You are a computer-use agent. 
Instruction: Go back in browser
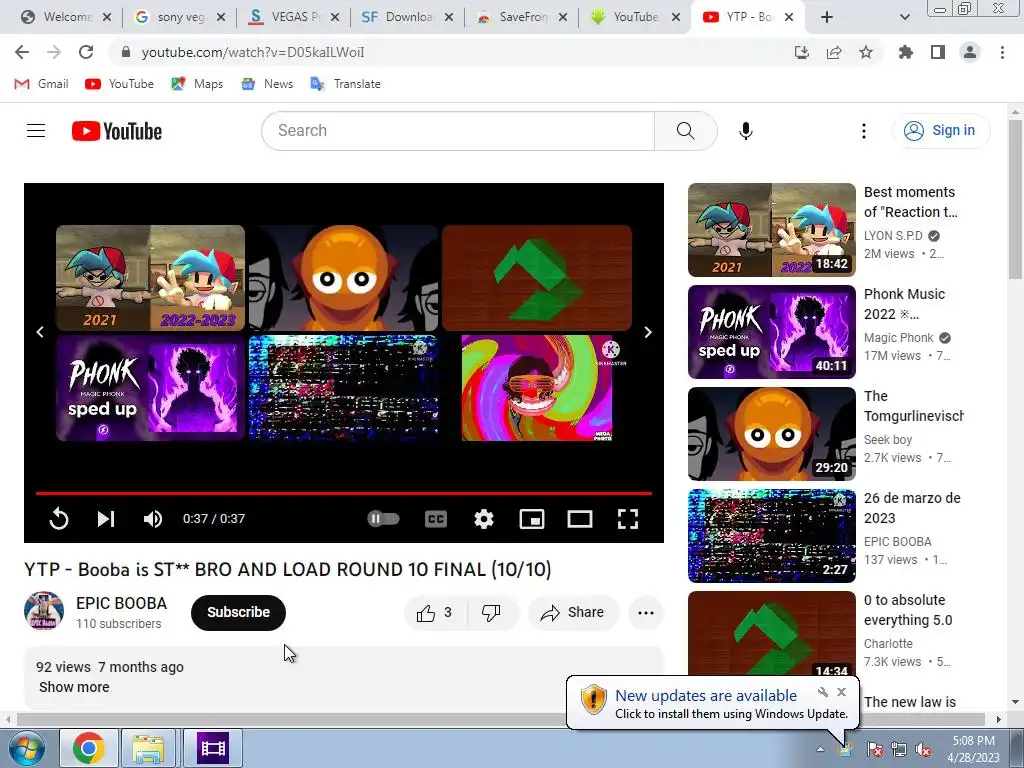coord(22,52)
